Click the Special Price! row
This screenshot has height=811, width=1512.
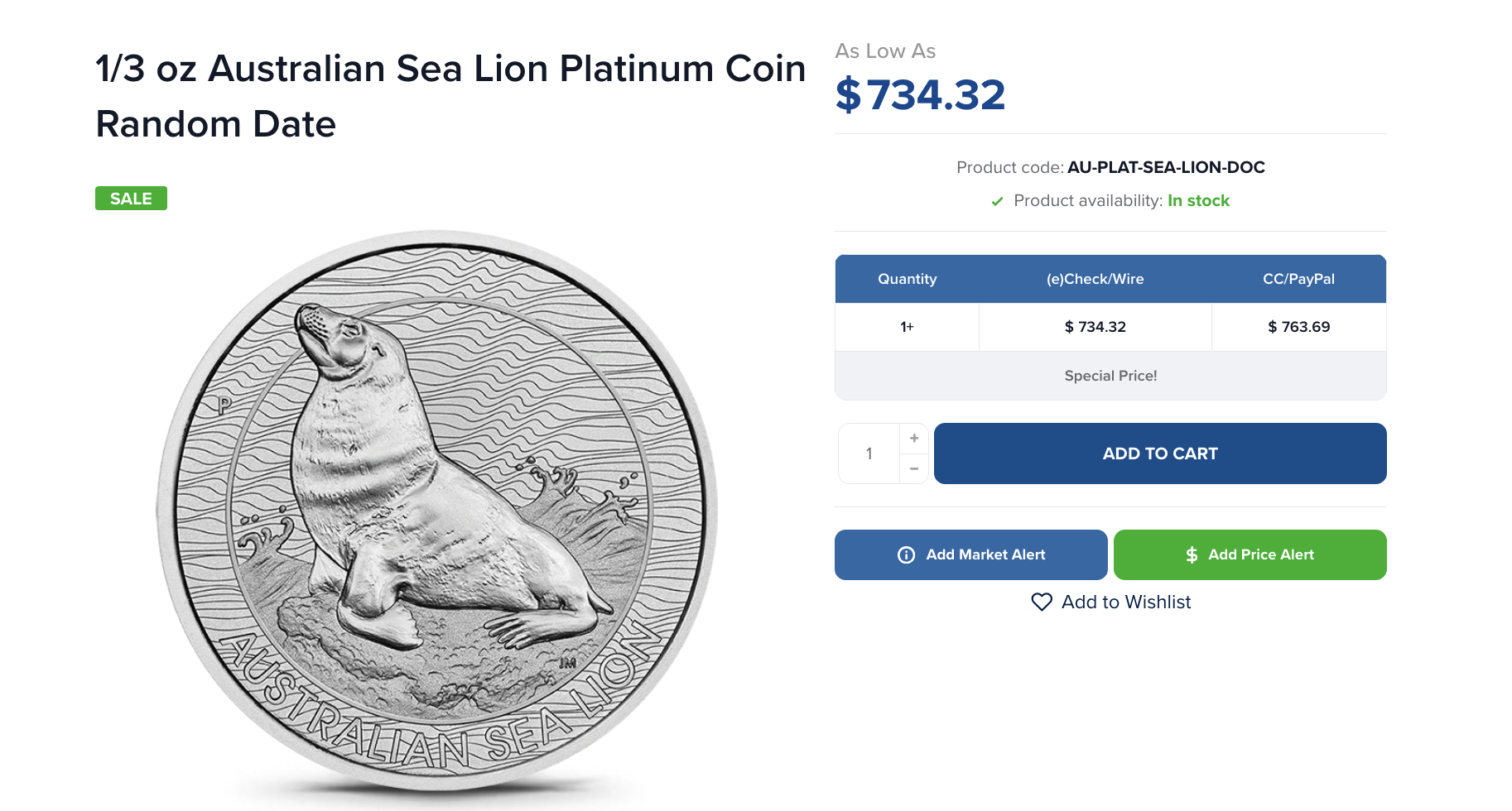coord(1110,376)
